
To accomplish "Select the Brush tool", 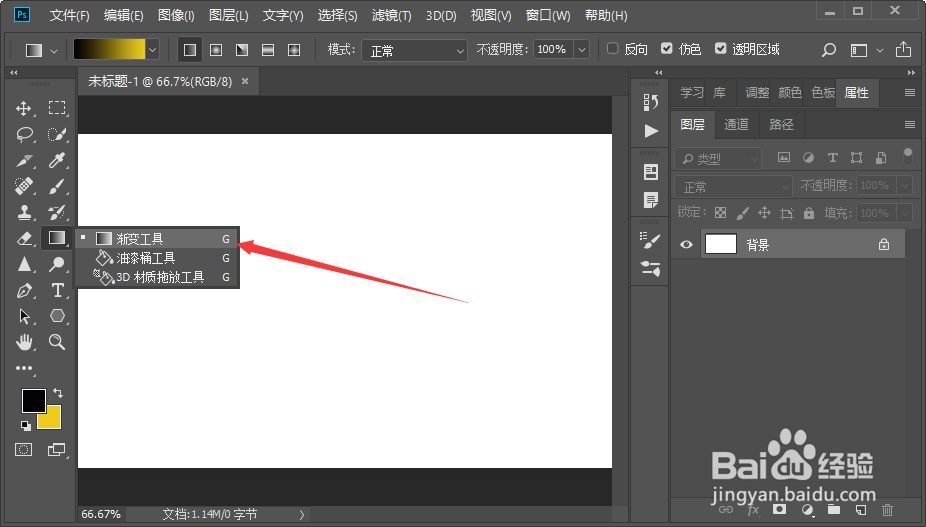I will point(57,186).
